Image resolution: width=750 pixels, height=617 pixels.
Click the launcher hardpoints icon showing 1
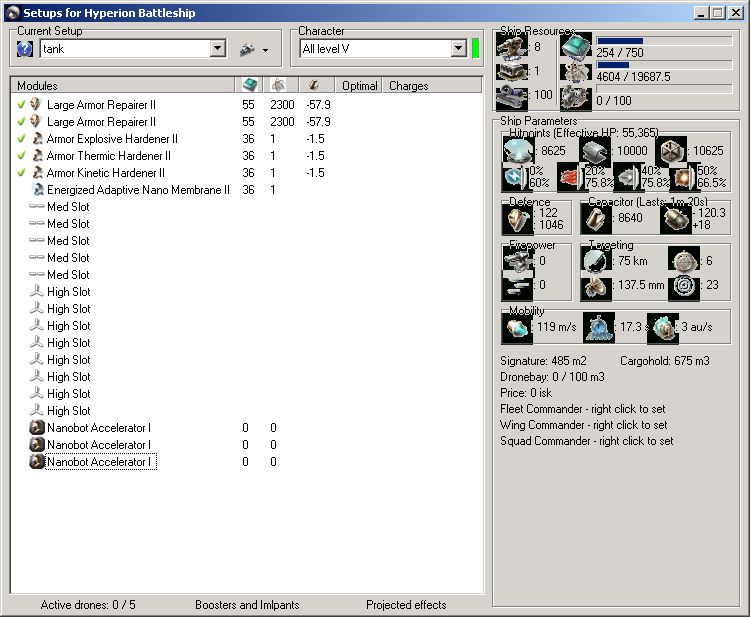click(x=512, y=71)
